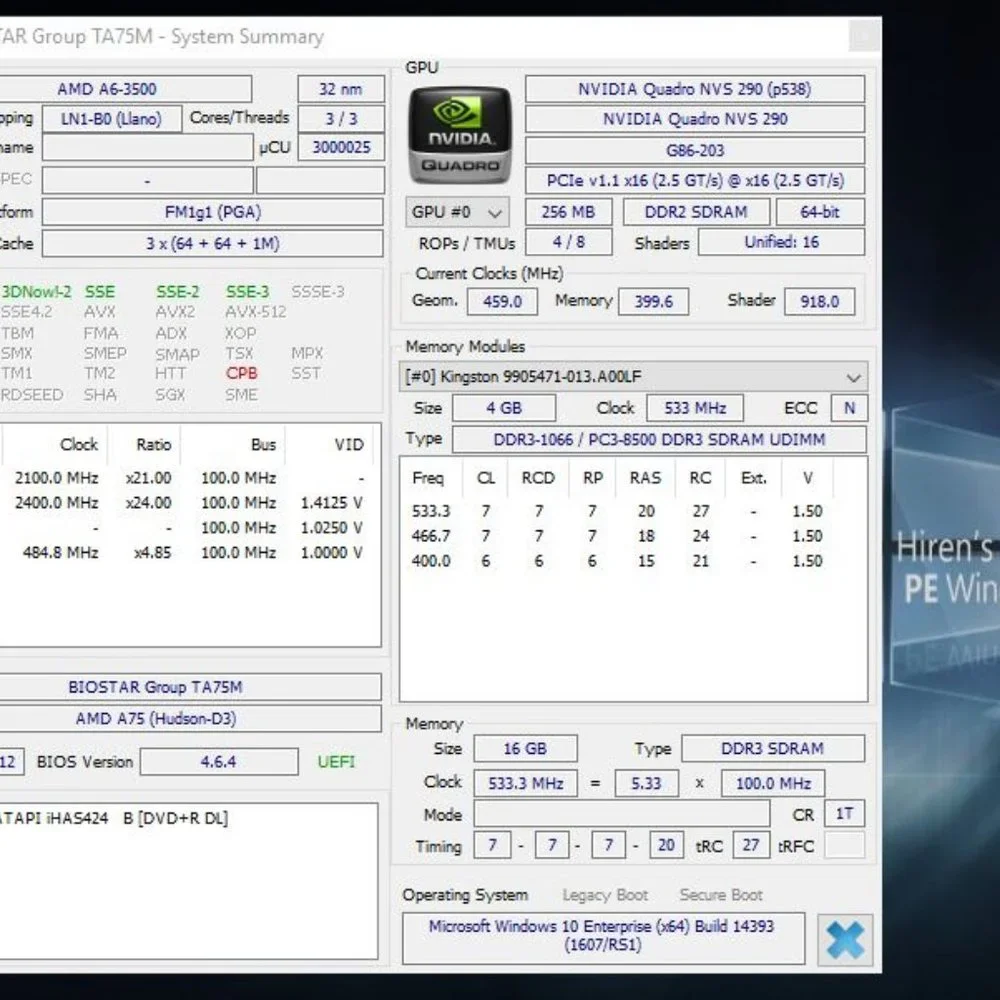Click the Shader clock value 918.0
Viewport: 1000px width, 1000px height.
point(820,302)
